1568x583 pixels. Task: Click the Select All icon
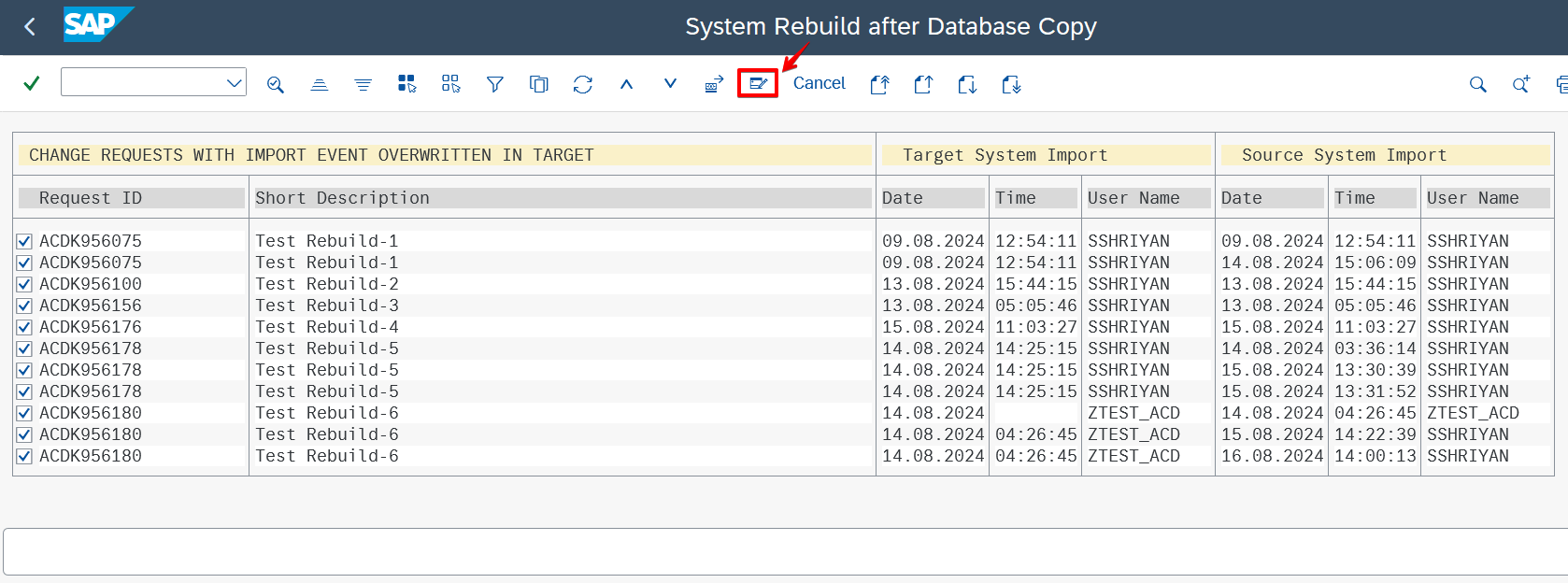(x=406, y=84)
